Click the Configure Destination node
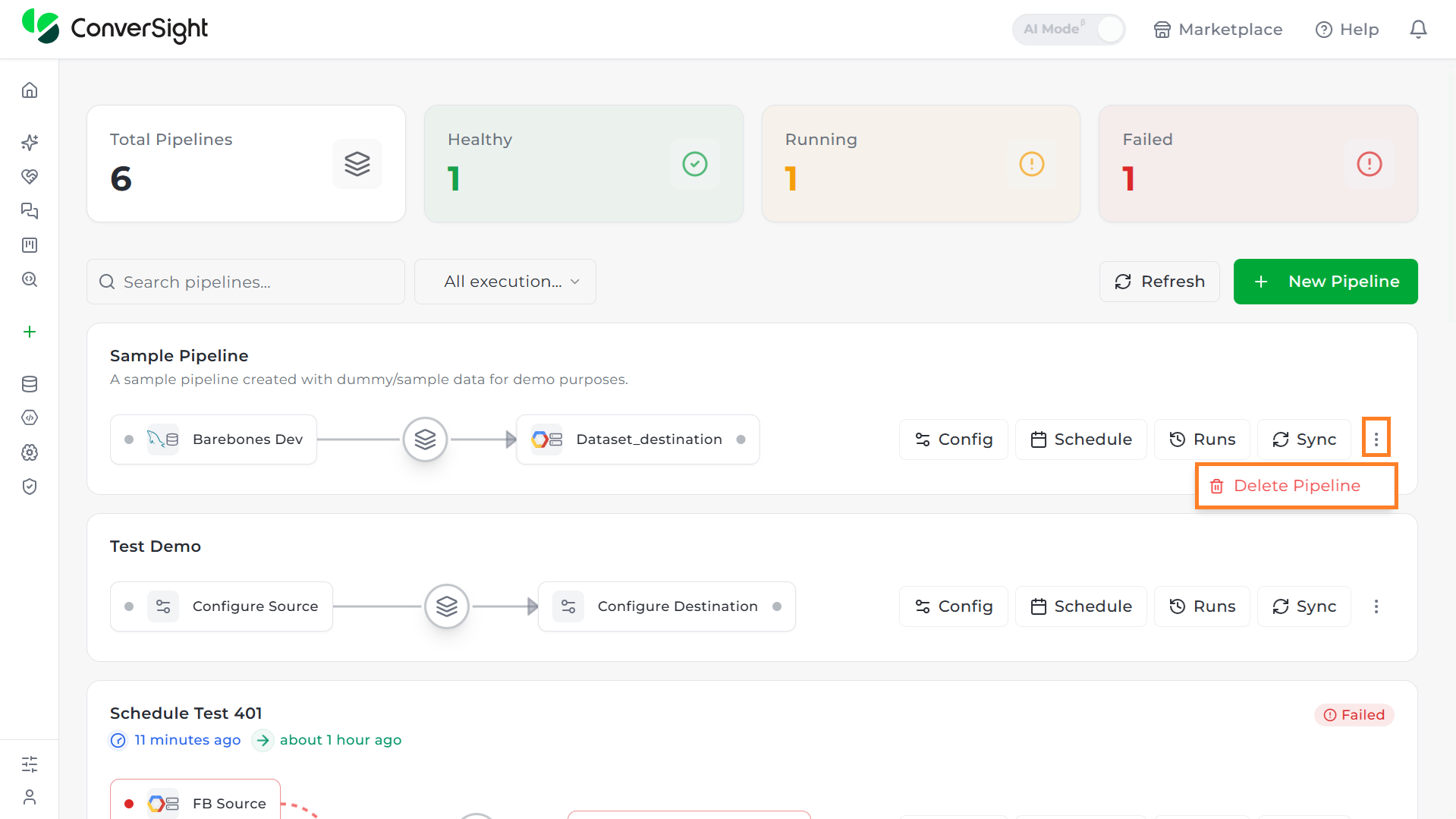The image size is (1456, 819). tap(667, 606)
